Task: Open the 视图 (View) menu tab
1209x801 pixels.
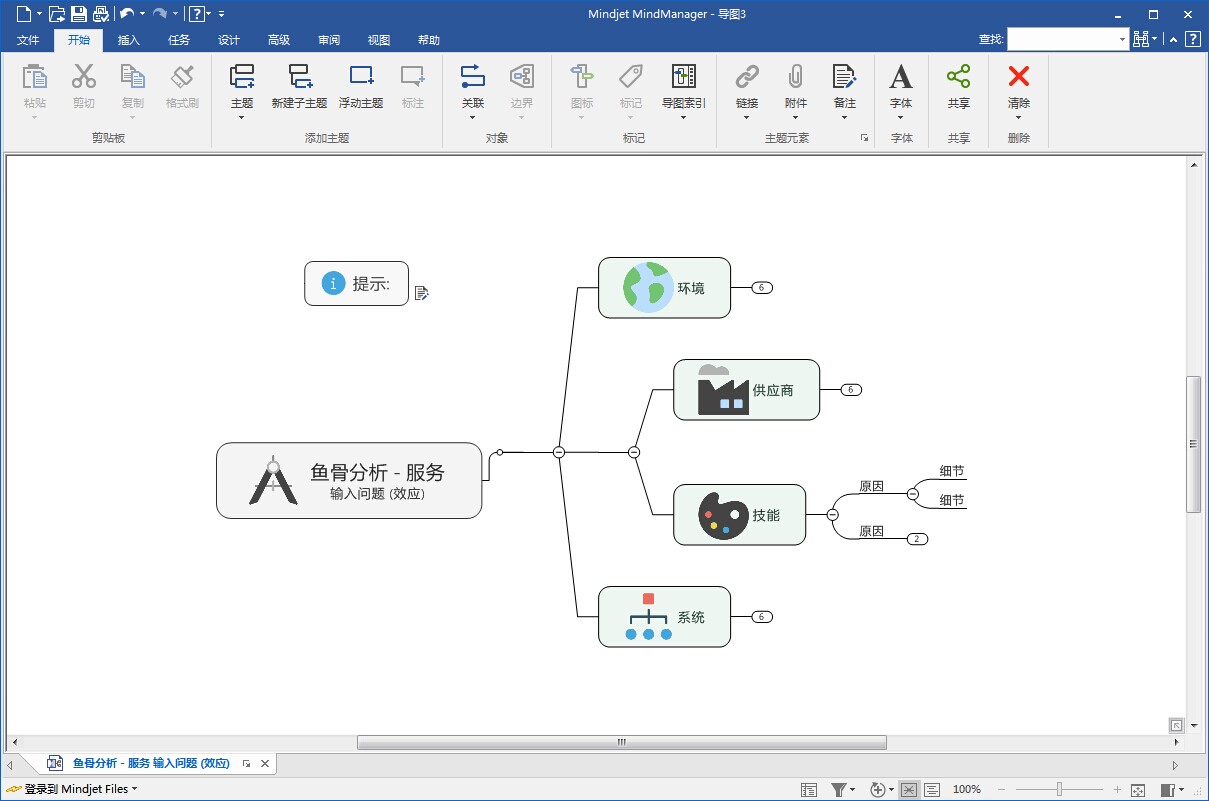Action: click(378, 40)
